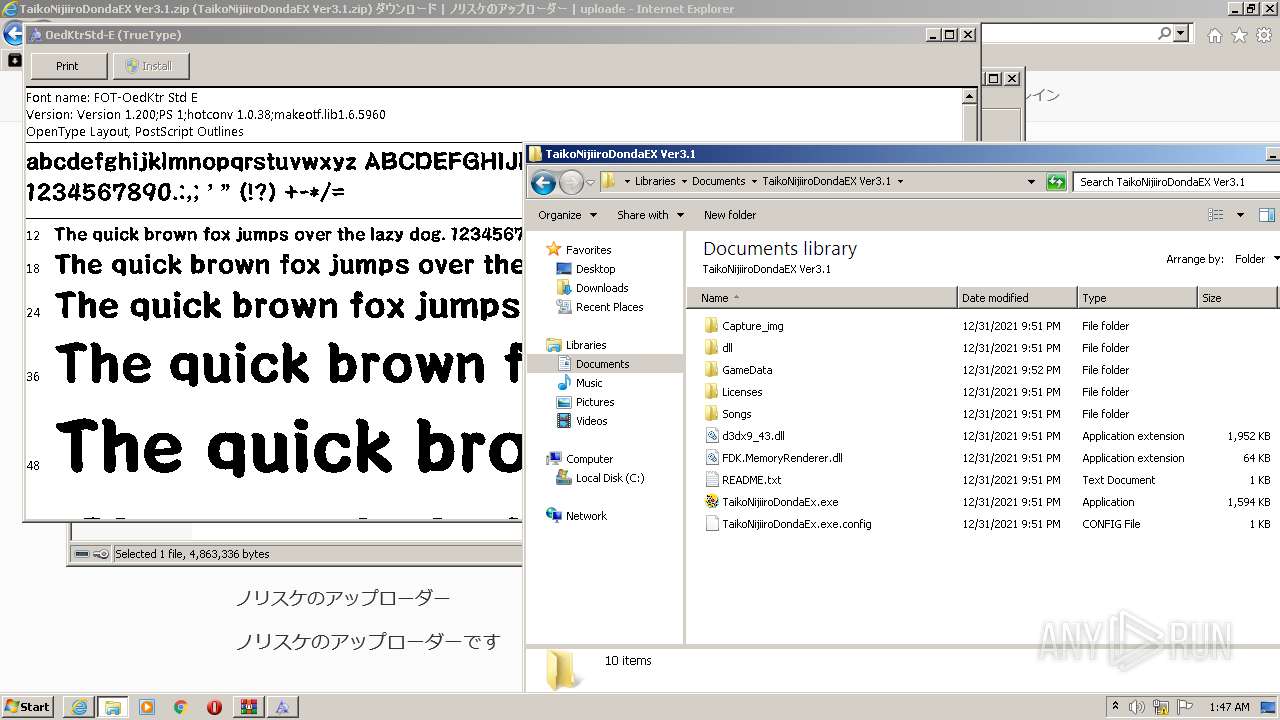Click the green refresh icon beside address bar

click(x=1056, y=182)
